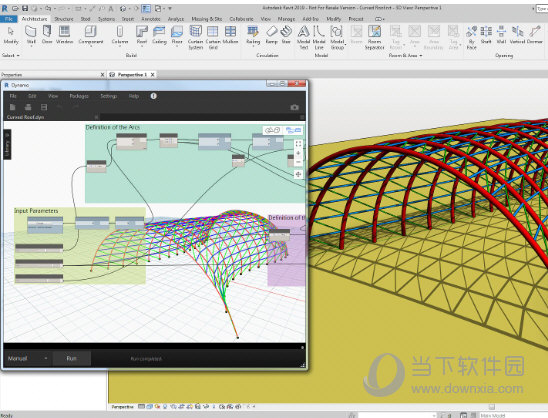Select the Perspective 1 view tab

132,74
